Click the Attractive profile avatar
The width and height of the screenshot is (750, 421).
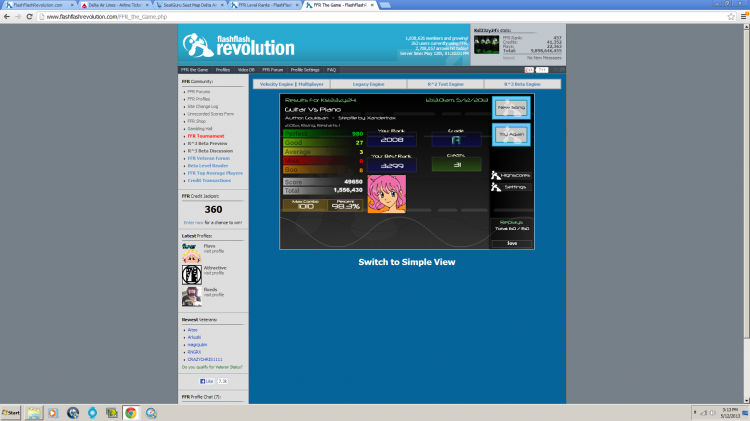click(x=191, y=275)
